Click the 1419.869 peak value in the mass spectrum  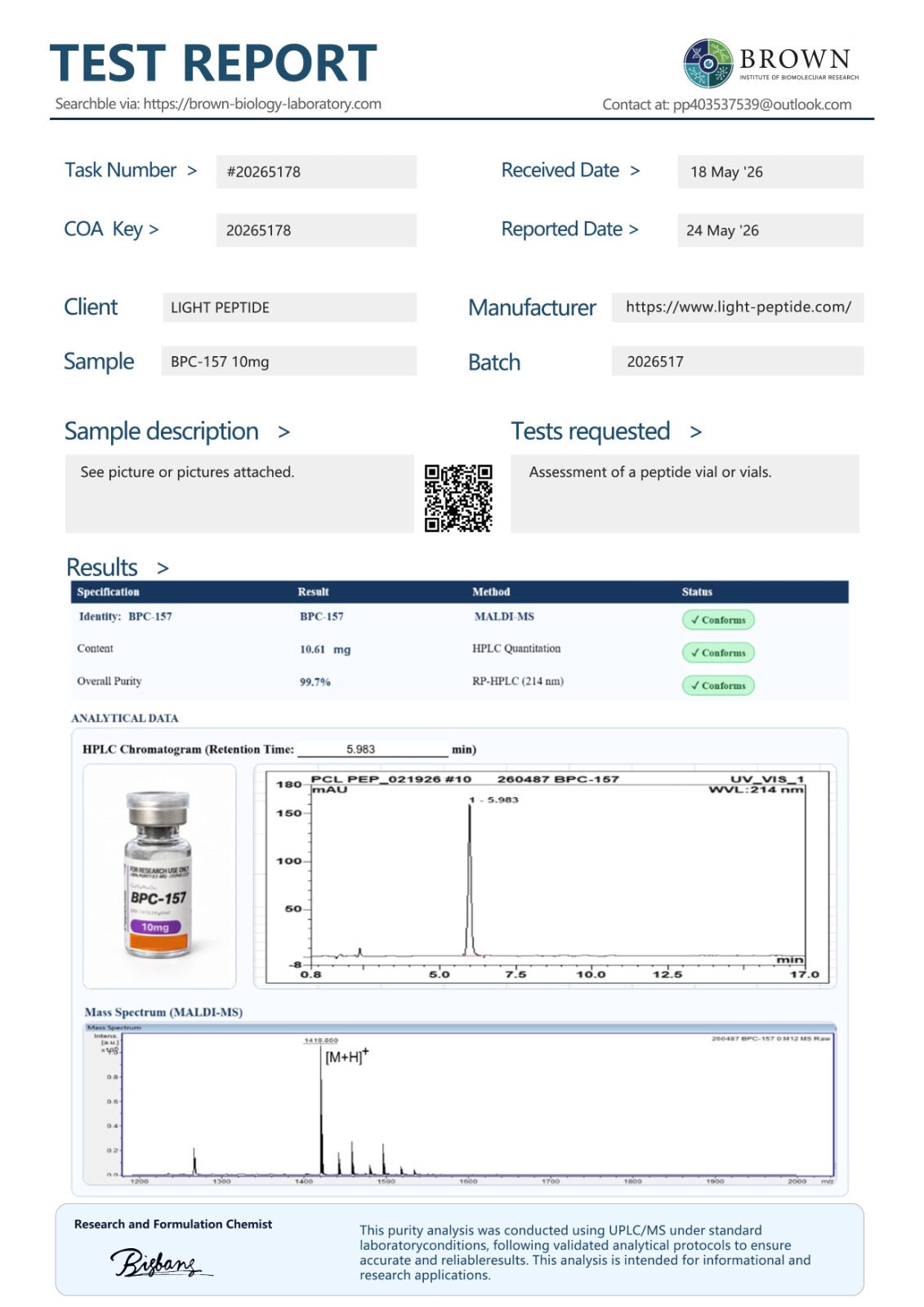tap(320, 1040)
